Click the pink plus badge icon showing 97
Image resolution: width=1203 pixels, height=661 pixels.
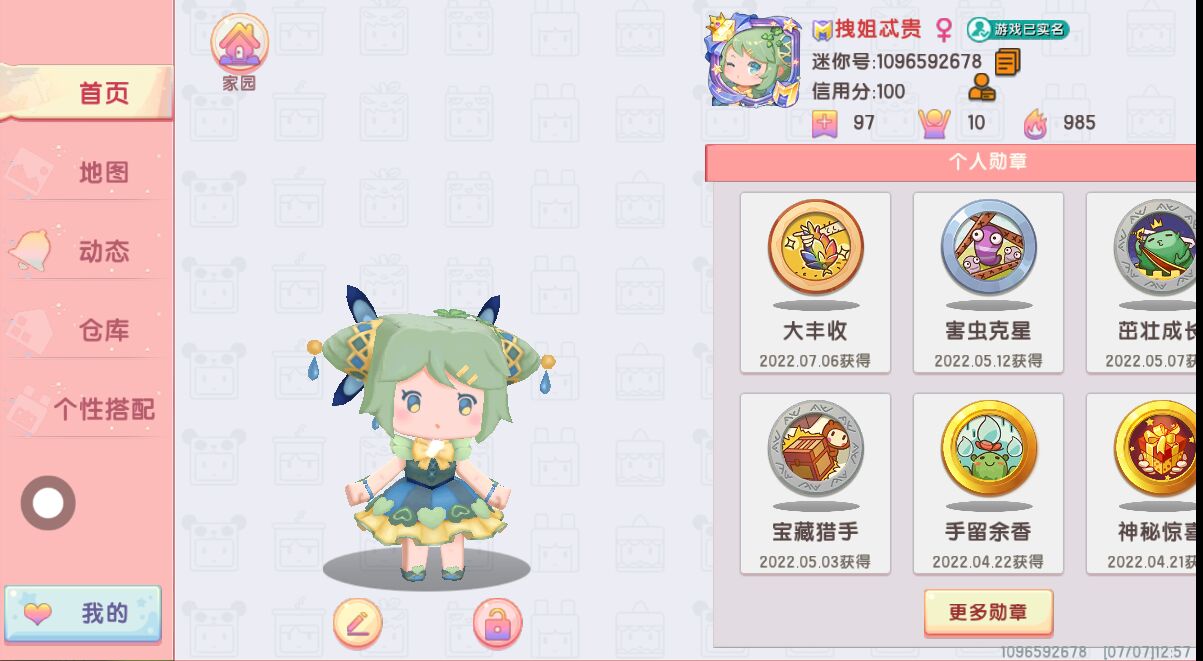pos(824,123)
